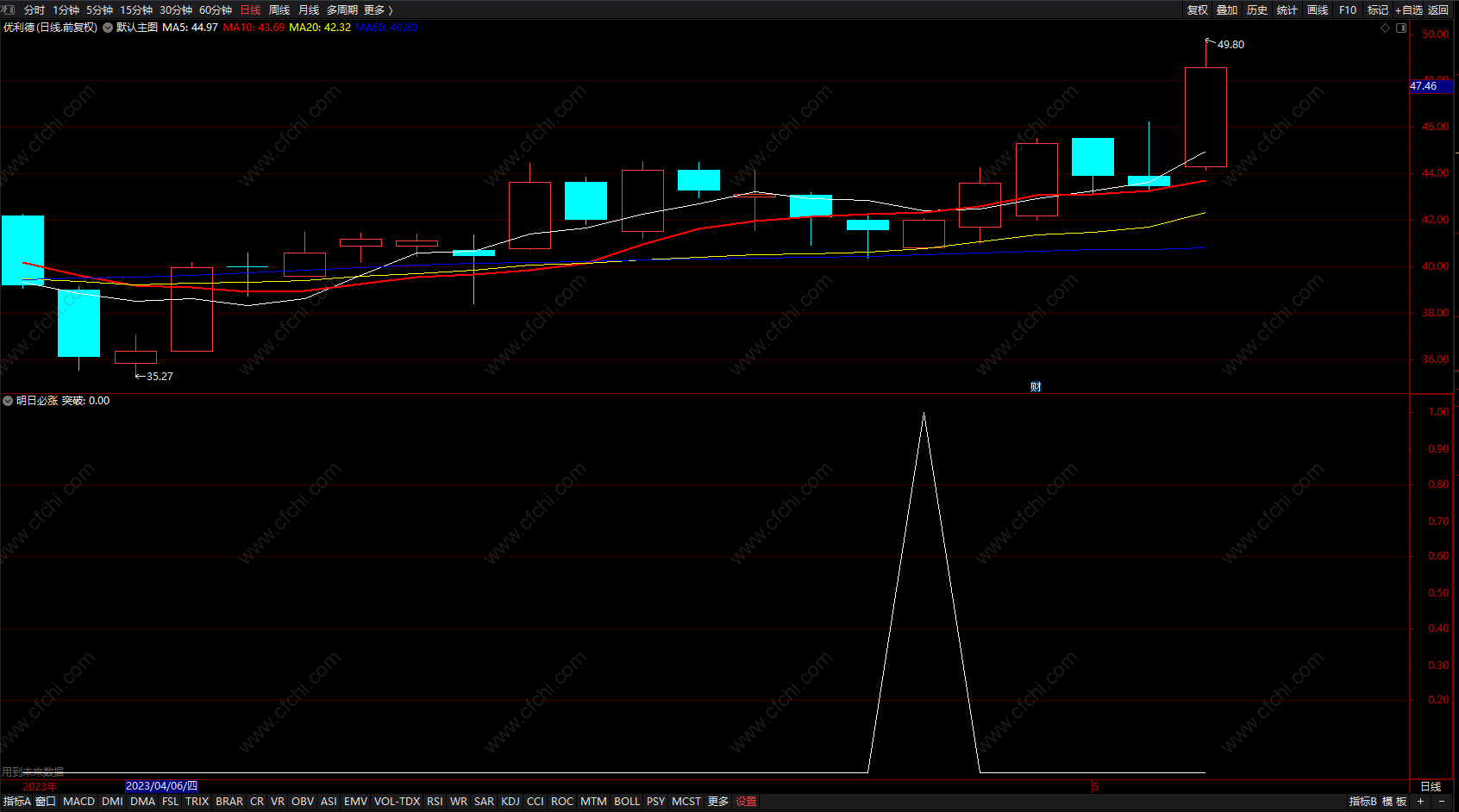
Task: Click the 复权 button
Action: point(1198,10)
